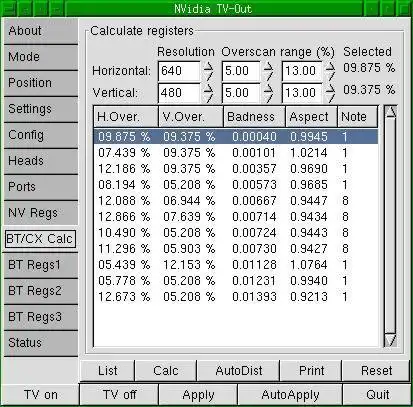Select the Config tab
This screenshot has height=407, width=413.
click(x=41, y=135)
